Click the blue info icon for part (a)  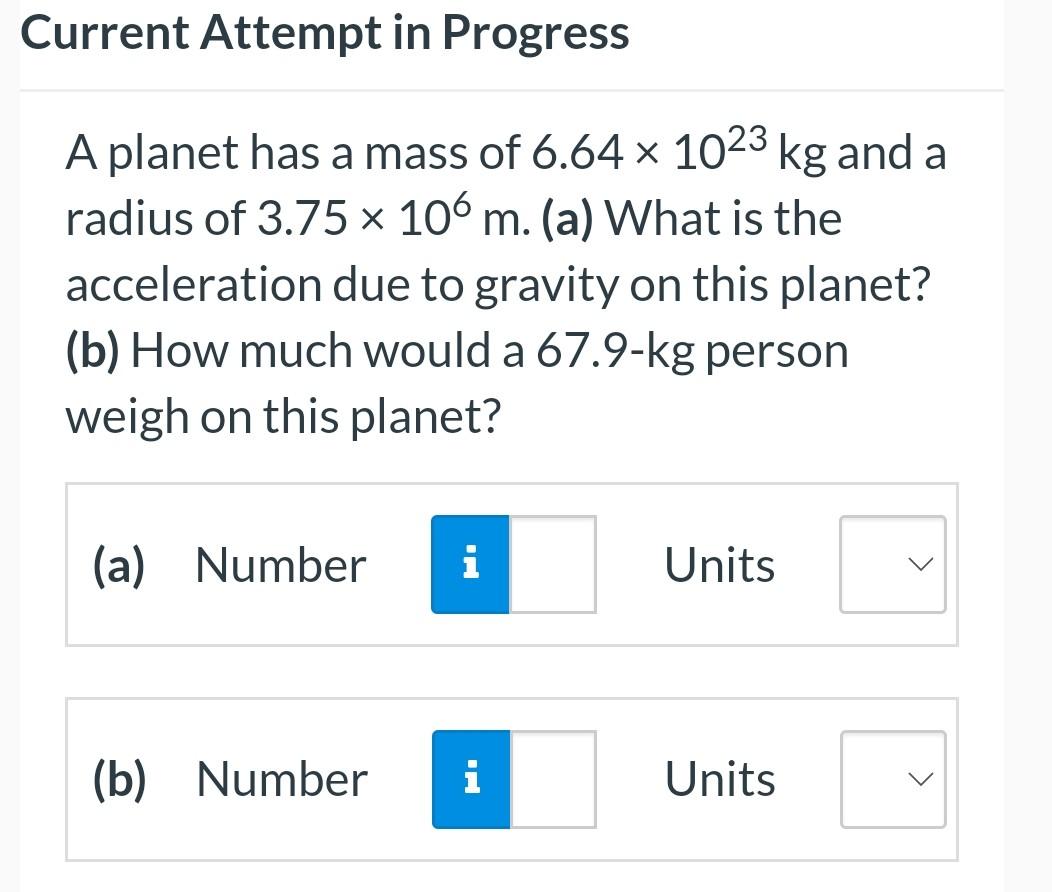(x=470, y=564)
